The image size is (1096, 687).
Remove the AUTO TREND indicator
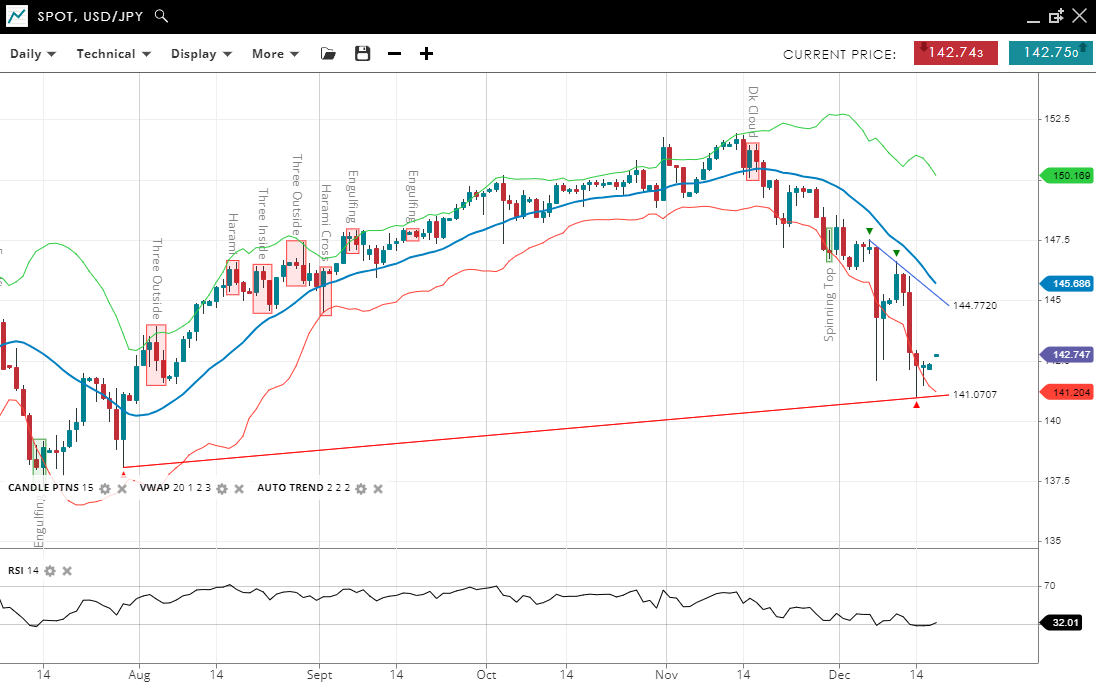pyautogui.click(x=378, y=489)
